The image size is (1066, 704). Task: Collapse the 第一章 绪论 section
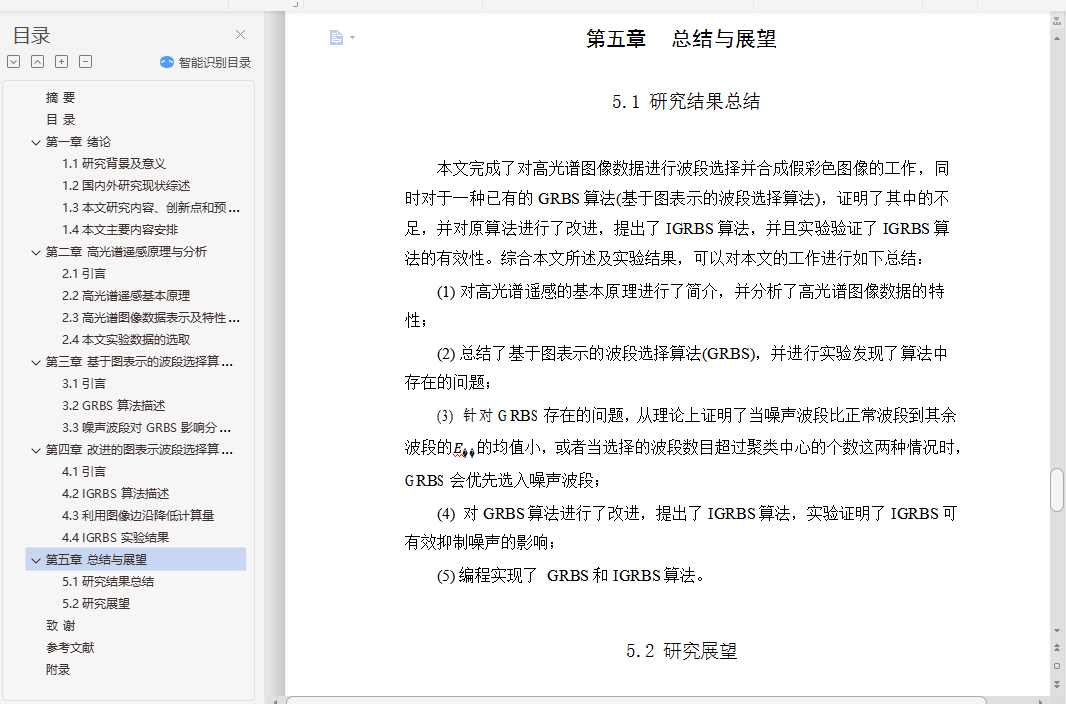point(36,142)
